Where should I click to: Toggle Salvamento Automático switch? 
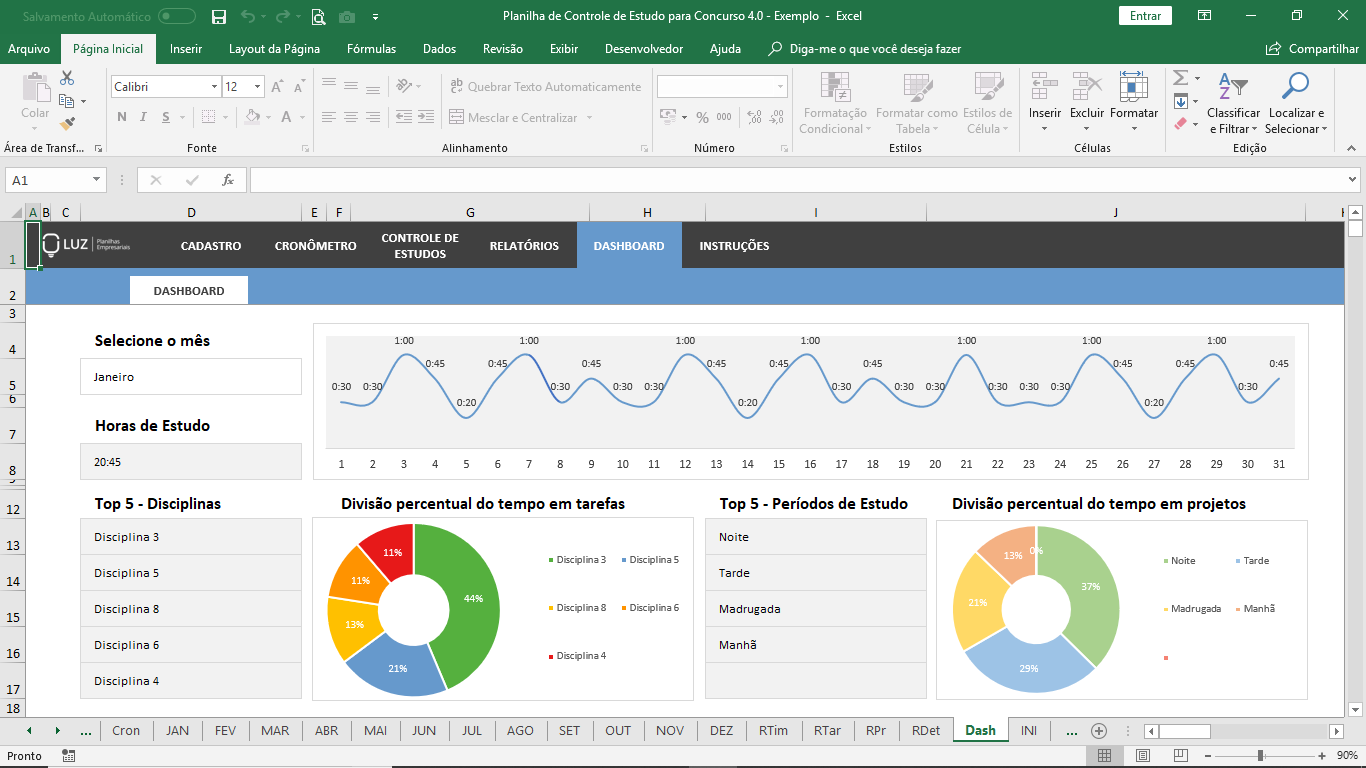point(177,16)
